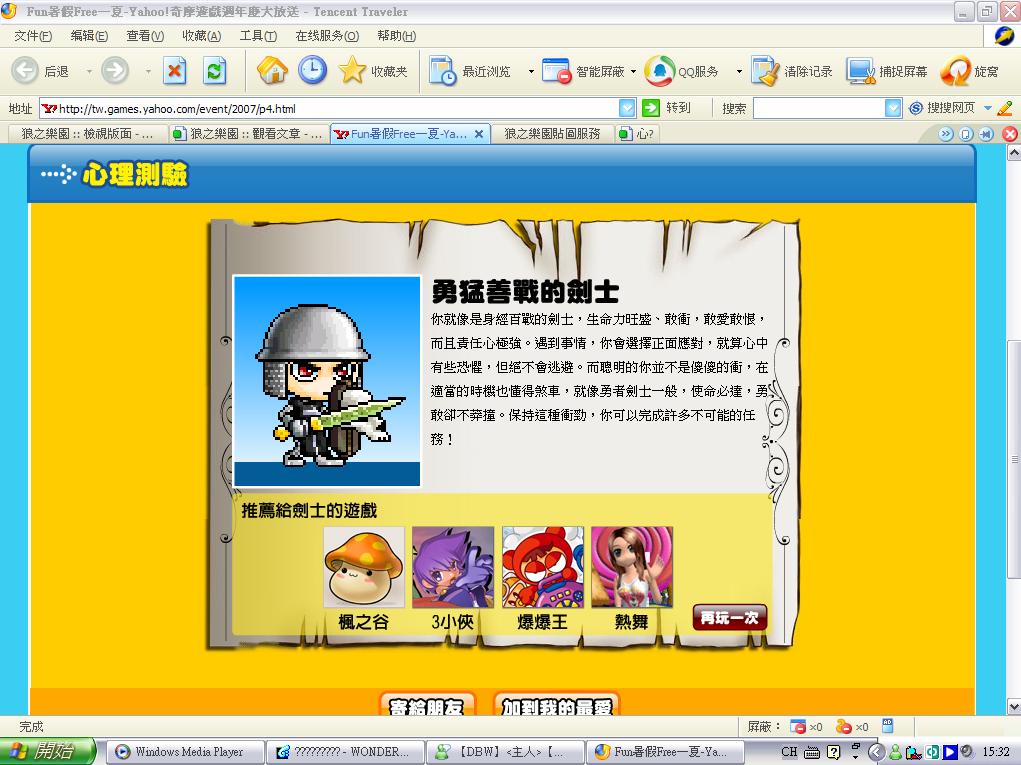Click the mushroom 楓之谷 game thumbnail
This screenshot has height=765, width=1021.
pos(363,567)
